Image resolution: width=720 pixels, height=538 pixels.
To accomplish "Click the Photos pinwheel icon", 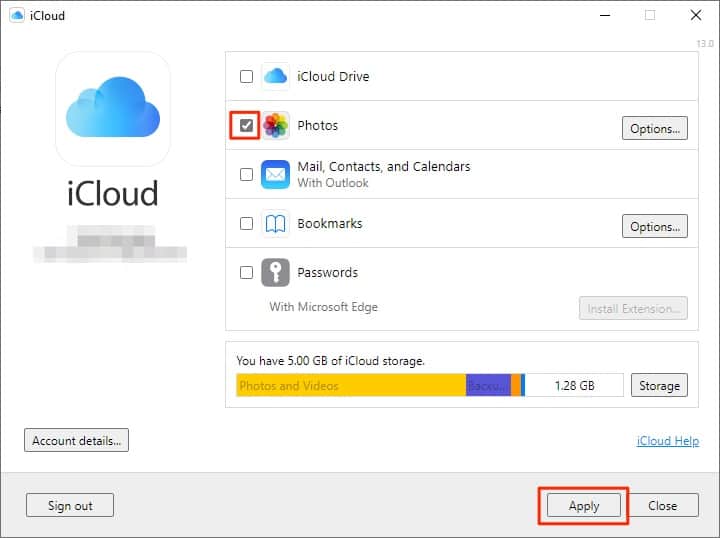I will 275,126.
